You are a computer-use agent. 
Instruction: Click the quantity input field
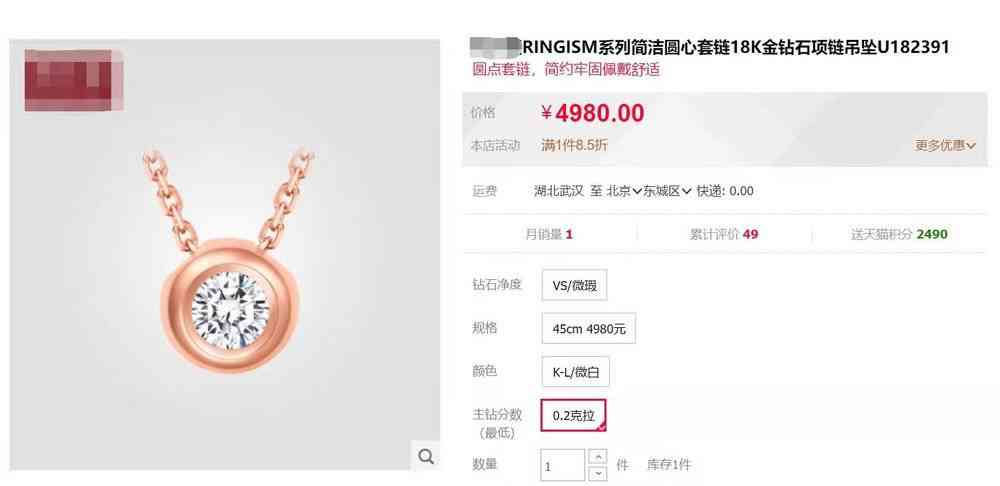click(x=562, y=466)
